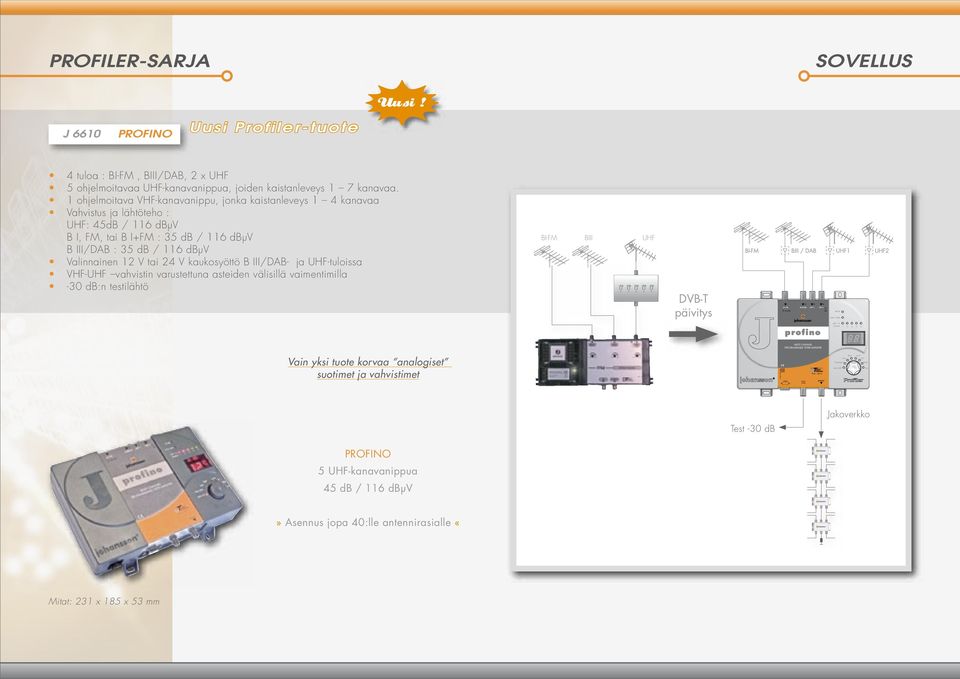The height and width of the screenshot is (679, 960).
Task: Click the rotary knob on the diagram's Profino unit
Action: tap(853, 367)
